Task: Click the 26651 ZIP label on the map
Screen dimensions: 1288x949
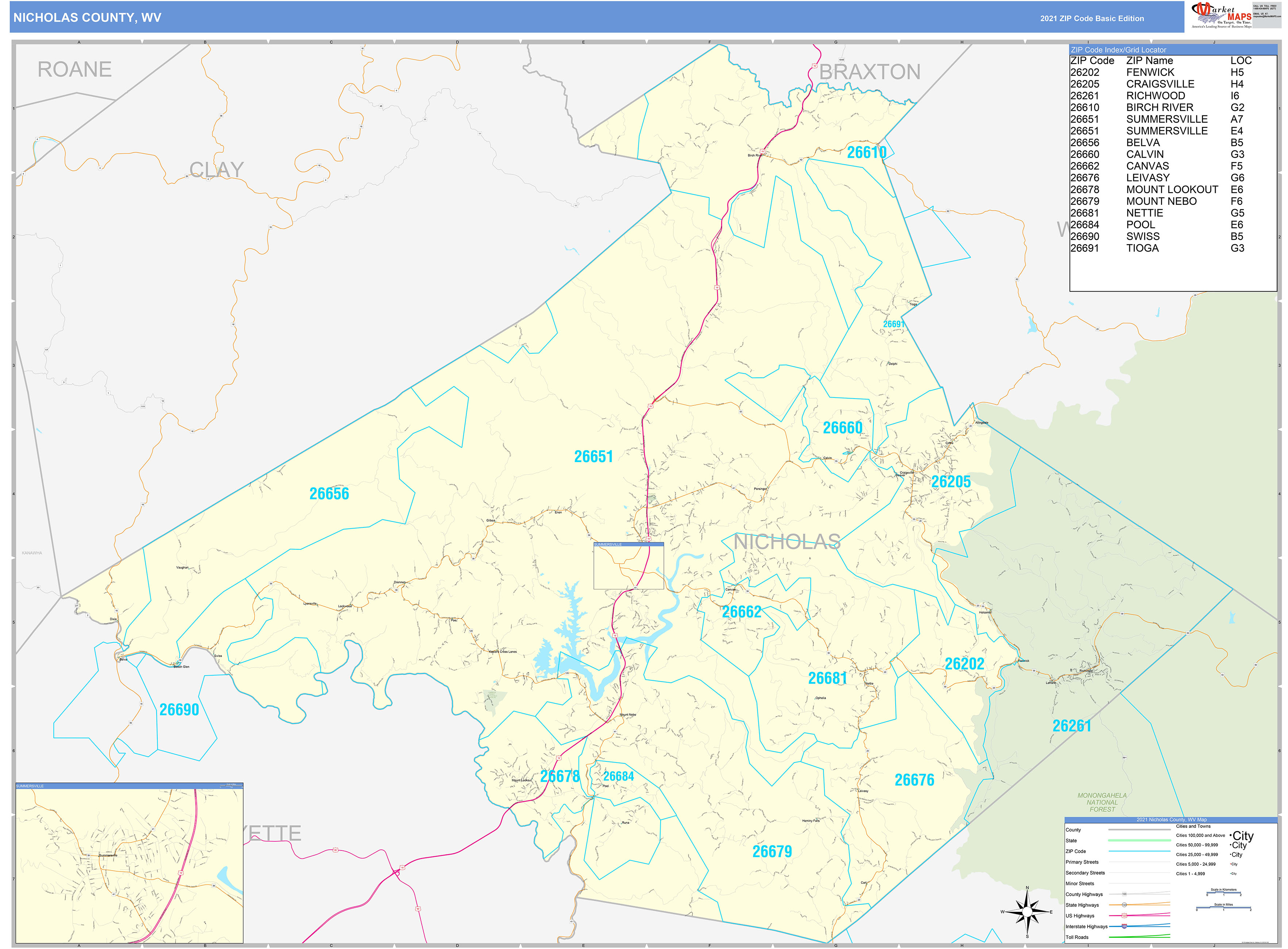Action: pos(593,457)
